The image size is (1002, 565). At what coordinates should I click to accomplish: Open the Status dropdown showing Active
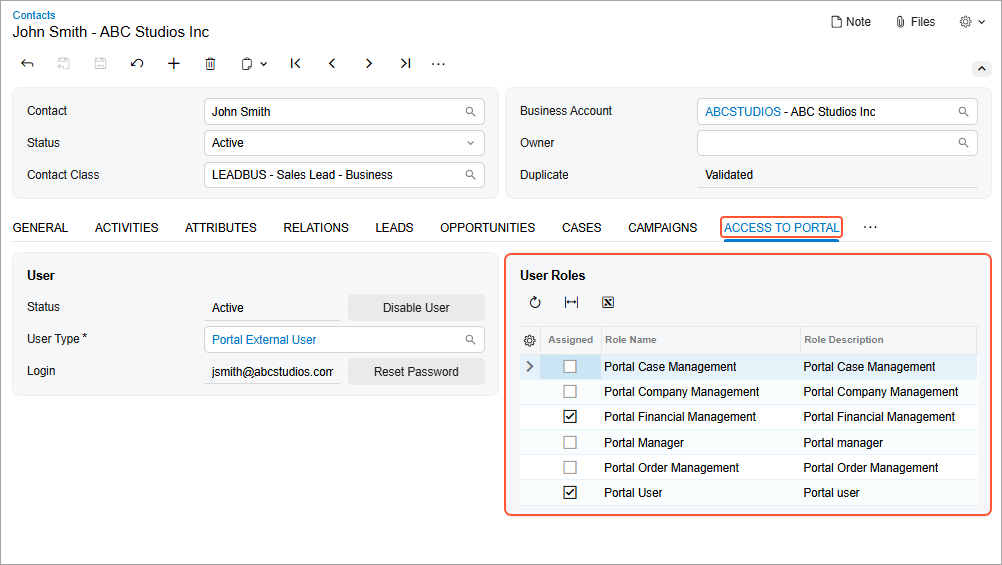[x=344, y=143]
